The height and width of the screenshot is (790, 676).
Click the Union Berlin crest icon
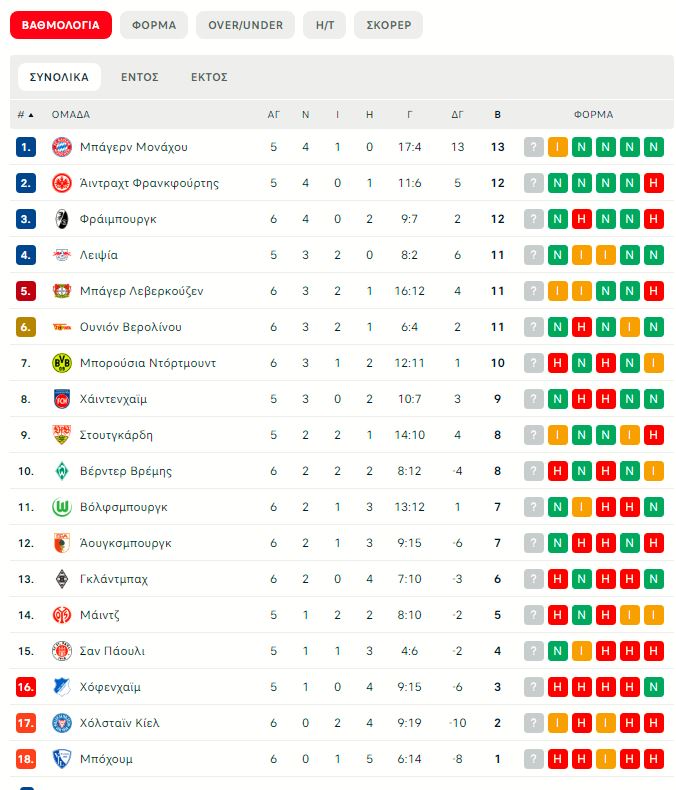[x=62, y=327]
